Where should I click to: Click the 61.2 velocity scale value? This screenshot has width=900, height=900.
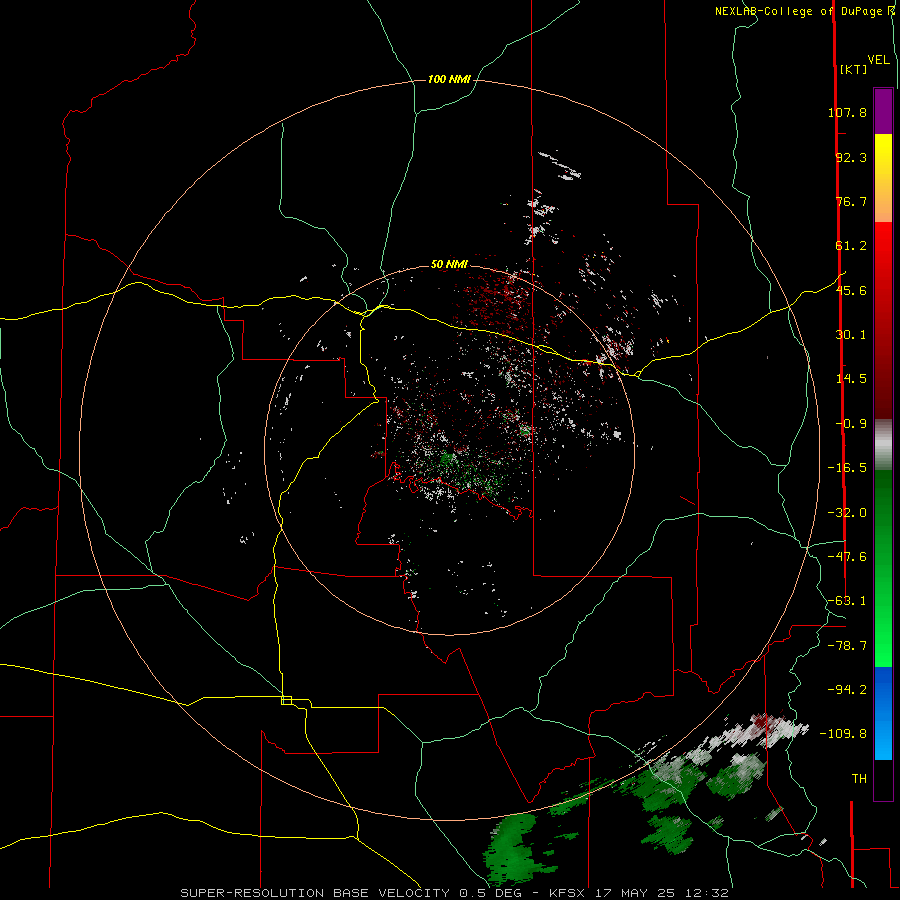coord(851,246)
